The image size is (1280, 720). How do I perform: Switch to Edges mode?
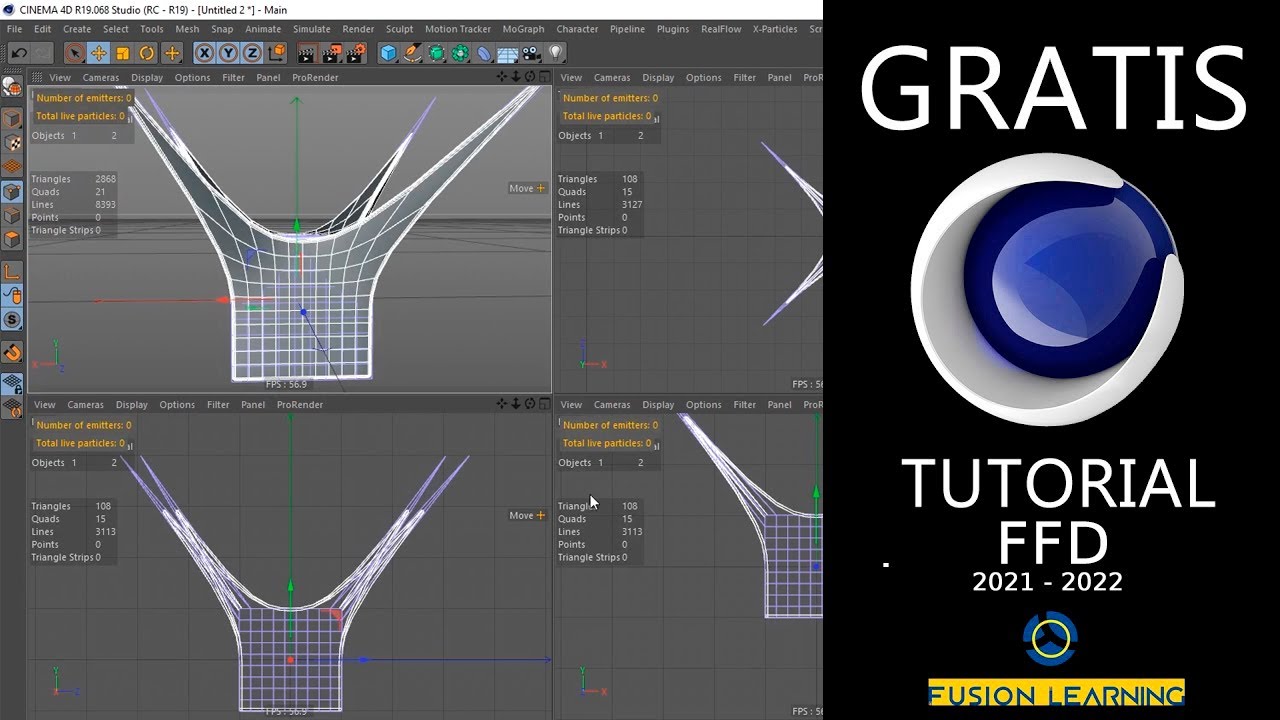tap(12, 215)
